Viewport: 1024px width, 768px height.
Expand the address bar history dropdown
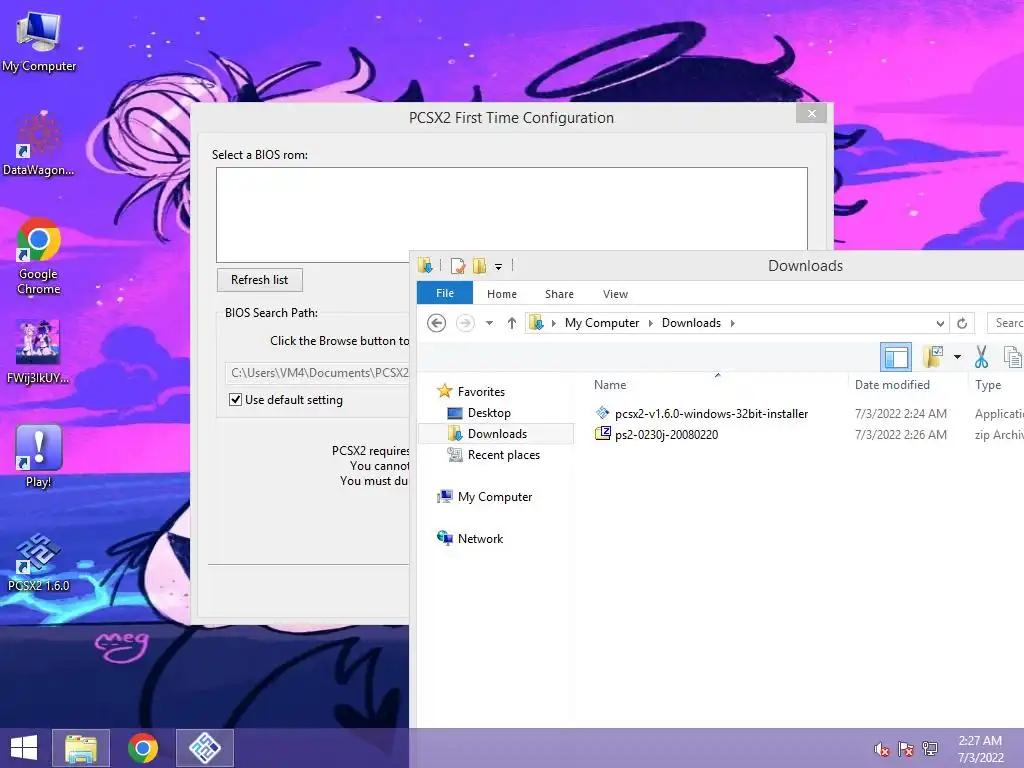pyautogui.click(x=940, y=323)
